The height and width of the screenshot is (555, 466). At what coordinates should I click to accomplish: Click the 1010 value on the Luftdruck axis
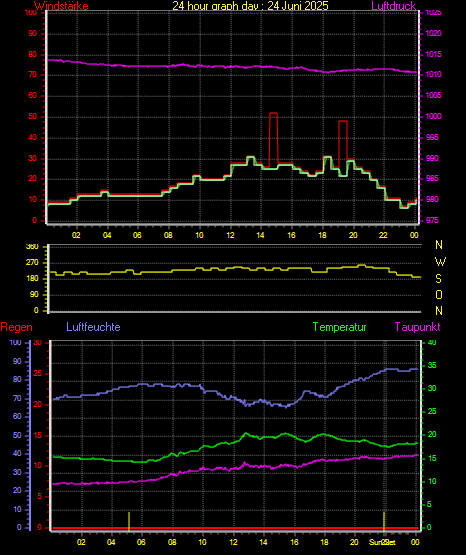433,74
